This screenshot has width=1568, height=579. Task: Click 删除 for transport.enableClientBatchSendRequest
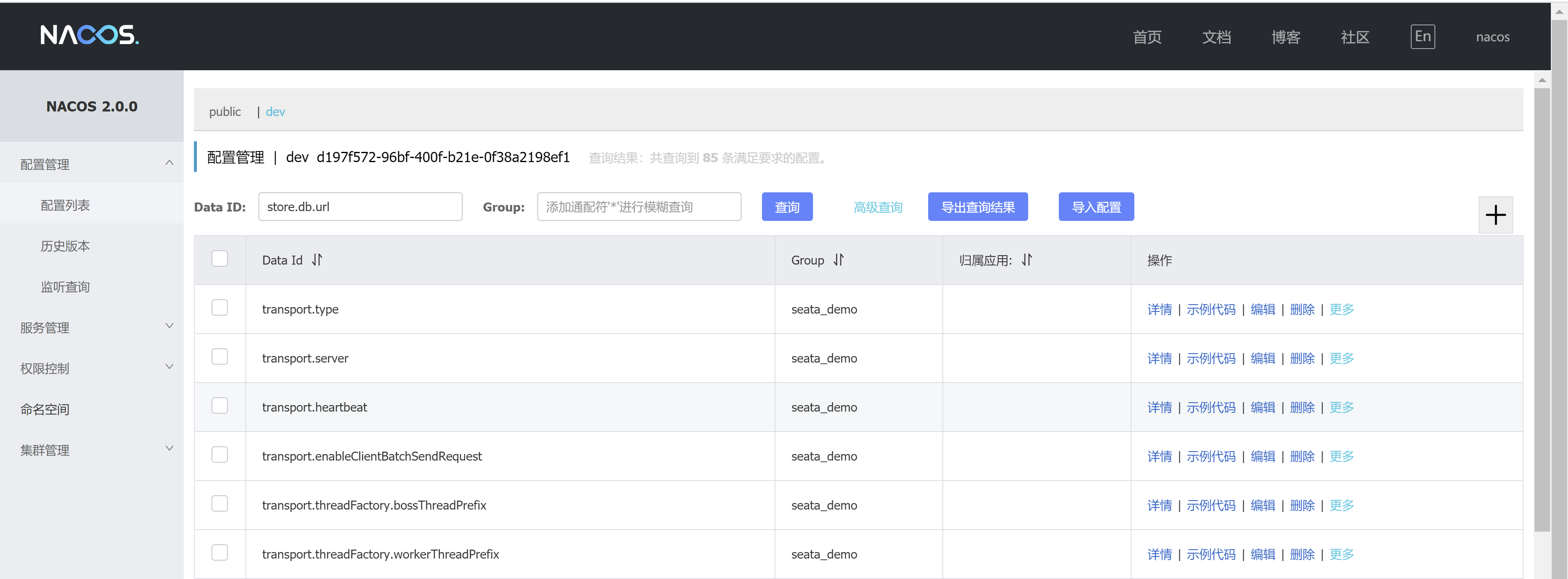point(1302,456)
